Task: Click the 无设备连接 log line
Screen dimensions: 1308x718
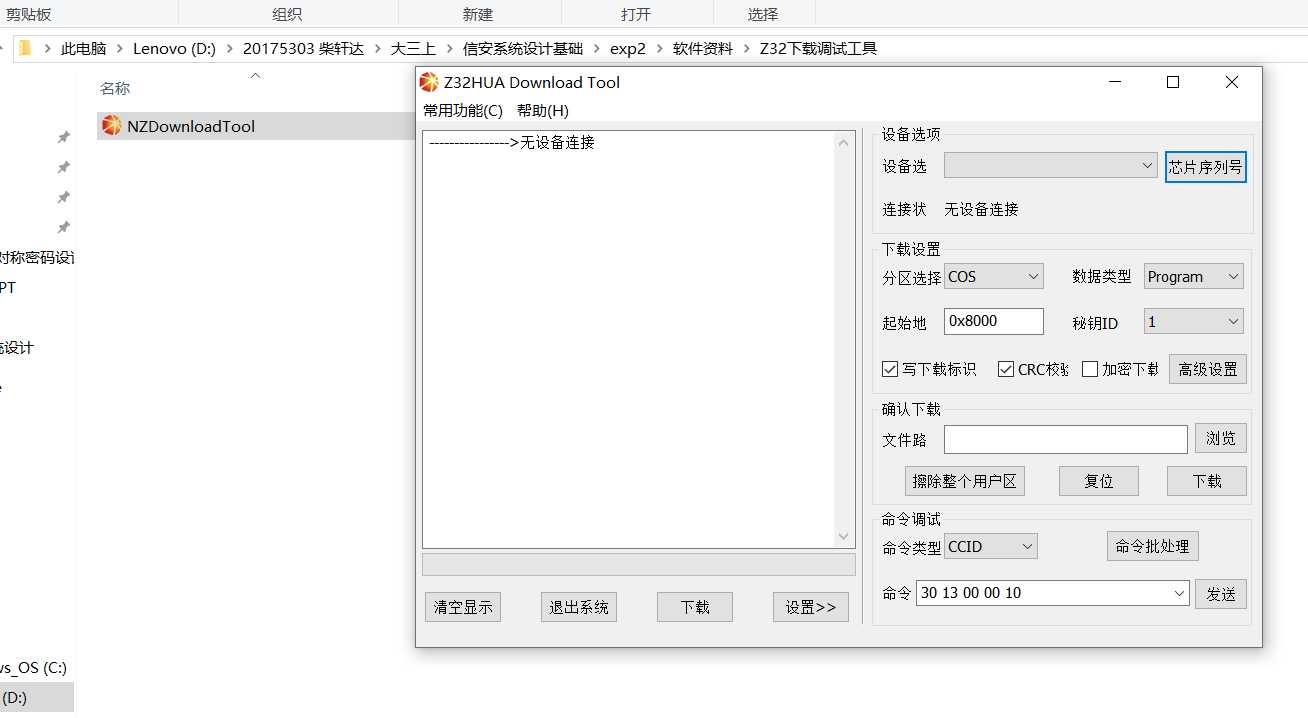Action: (512, 143)
